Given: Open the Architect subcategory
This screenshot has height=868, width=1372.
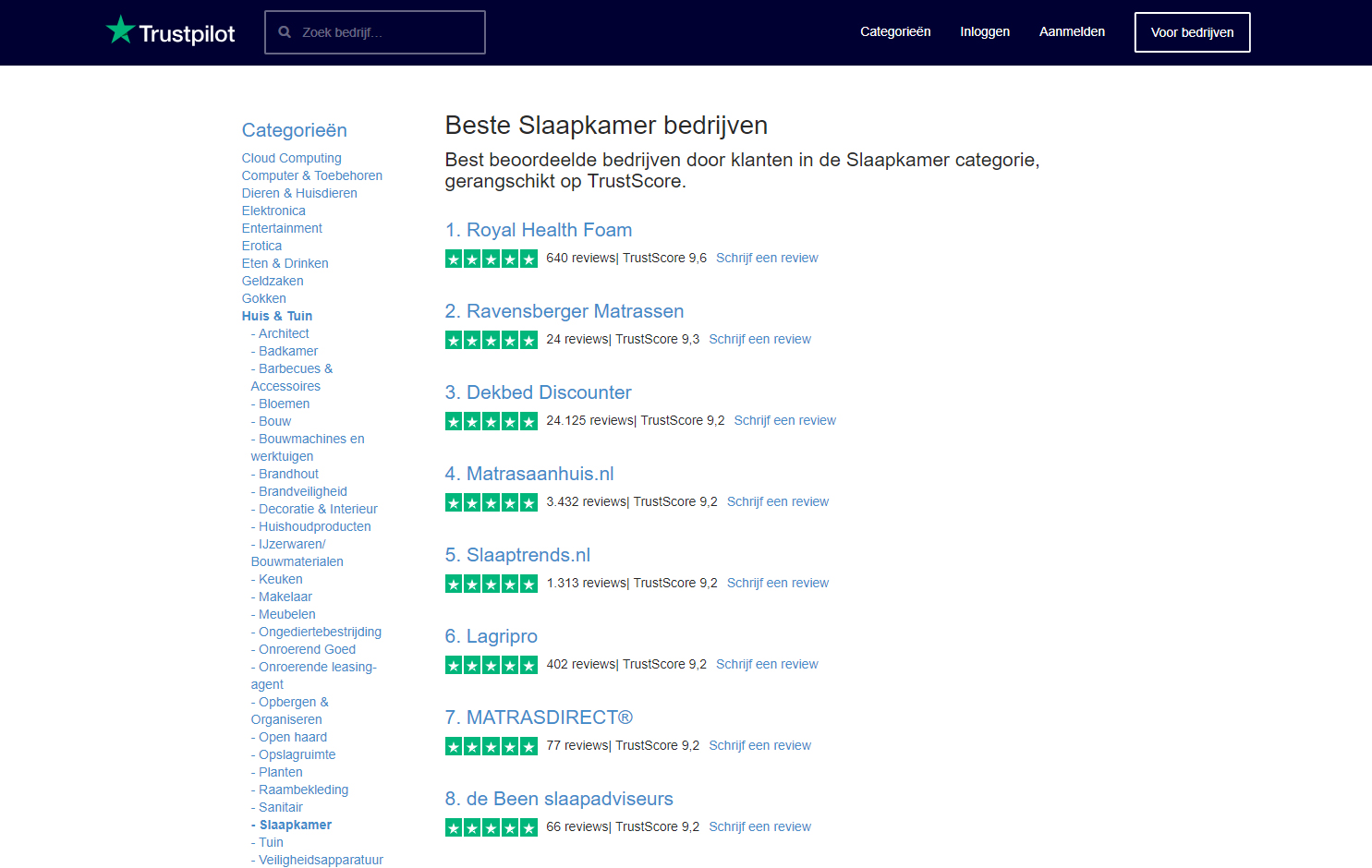Looking at the screenshot, I should (280, 333).
